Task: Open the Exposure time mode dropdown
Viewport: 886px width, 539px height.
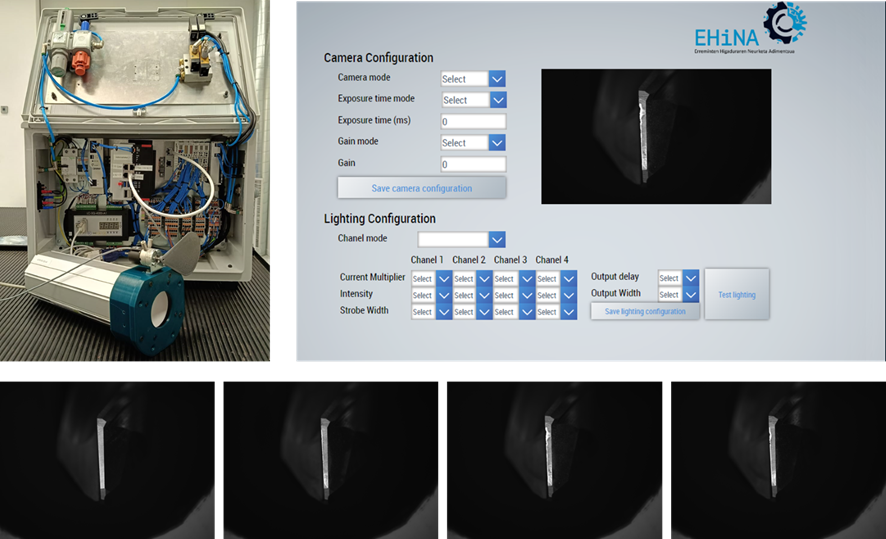Action: (474, 100)
